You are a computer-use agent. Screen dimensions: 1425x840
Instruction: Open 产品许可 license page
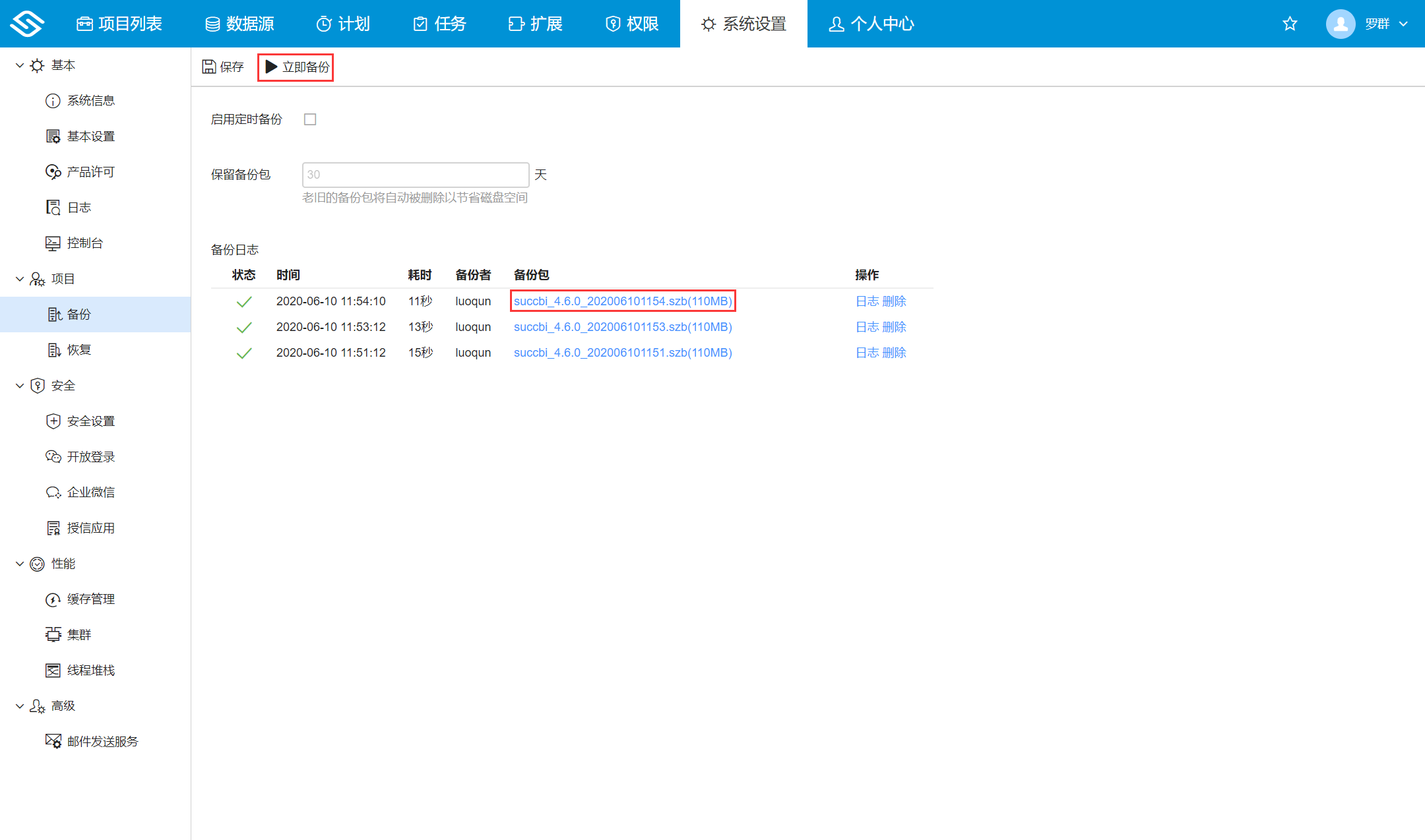pyautogui.click(x=90, y=171)
